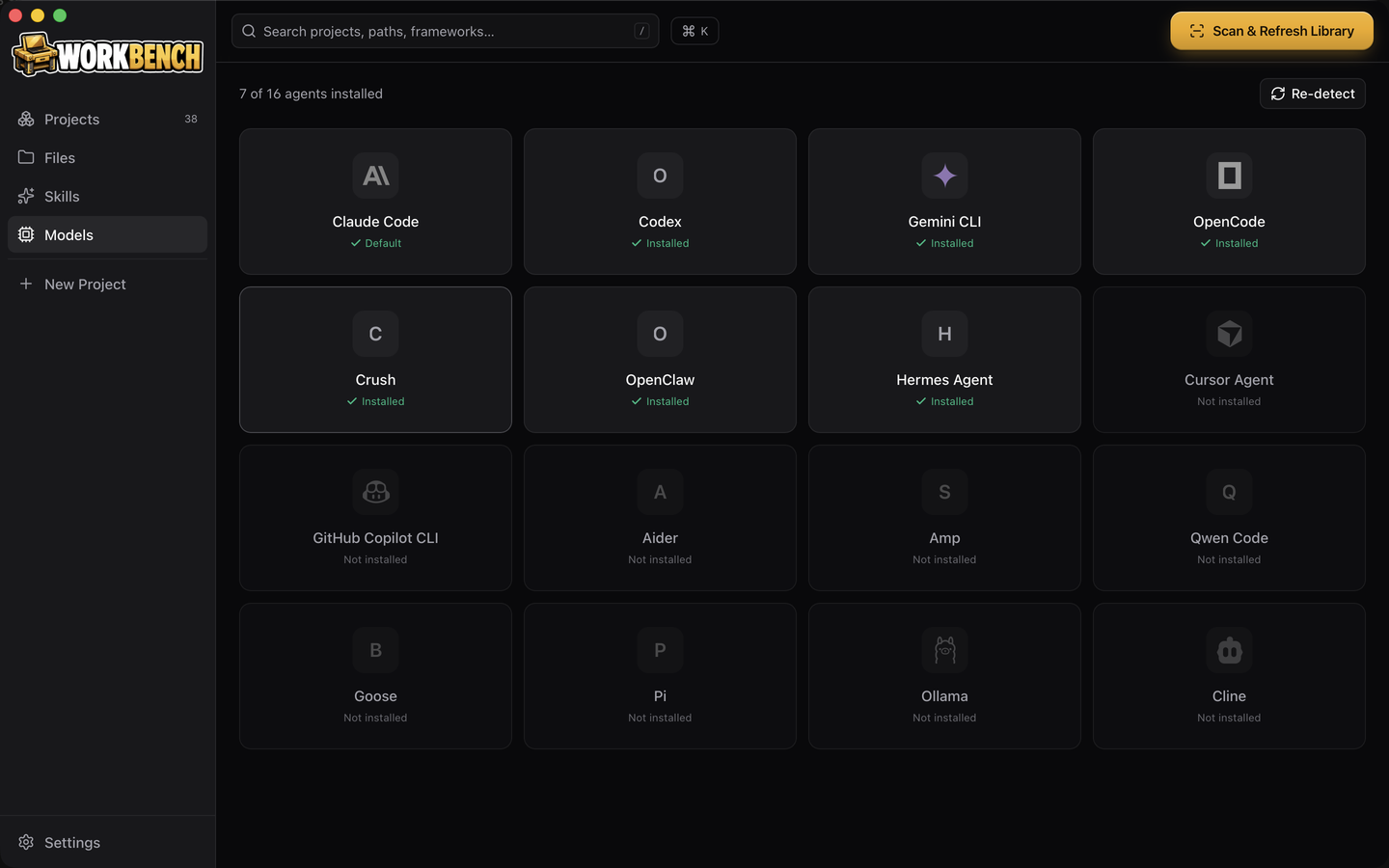Image resolution: width=1389 pixels, height=868 pixels.
Task: Click the Aider letter A icon
Action: coord(660,492)
